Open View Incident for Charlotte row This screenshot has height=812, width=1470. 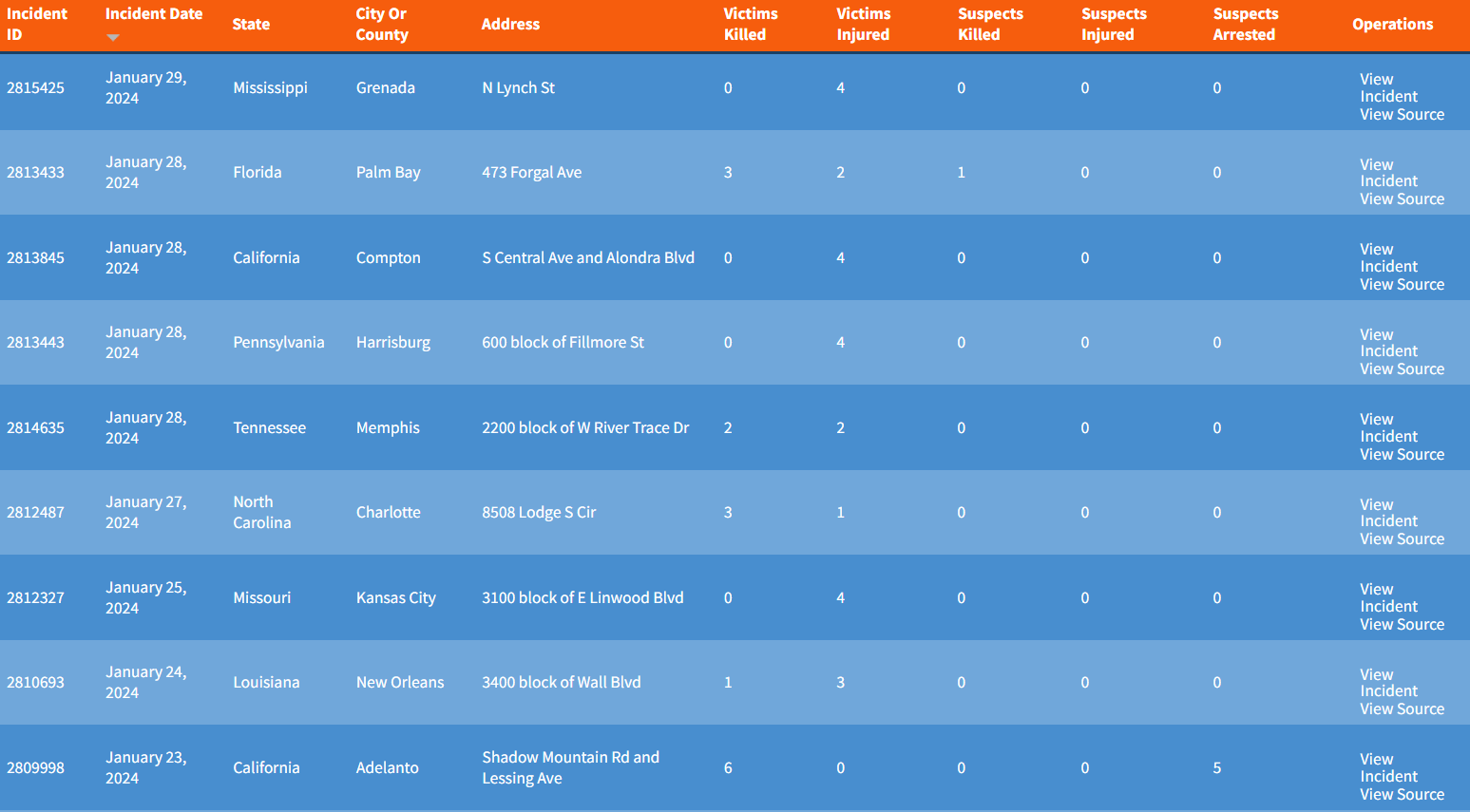click(1388, 513)
